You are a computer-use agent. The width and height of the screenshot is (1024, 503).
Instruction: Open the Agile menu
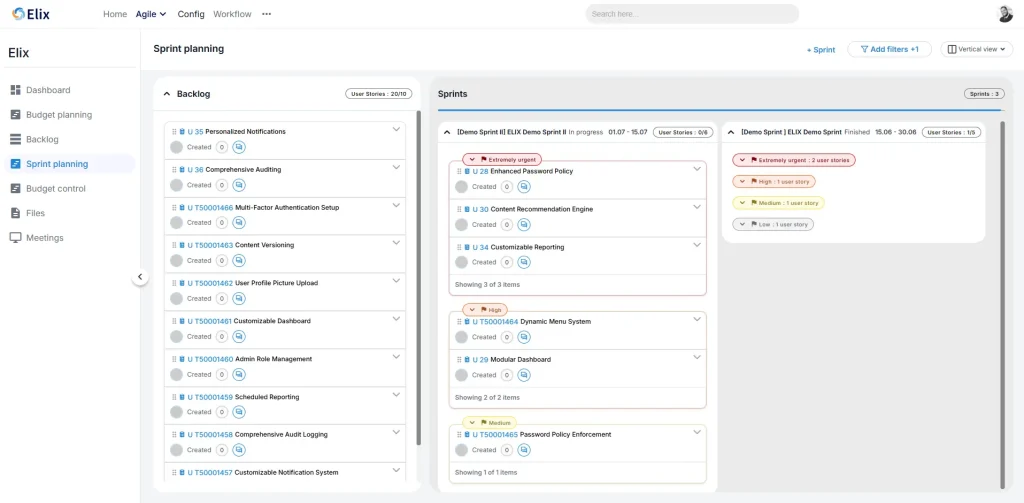tap(150, 14)
